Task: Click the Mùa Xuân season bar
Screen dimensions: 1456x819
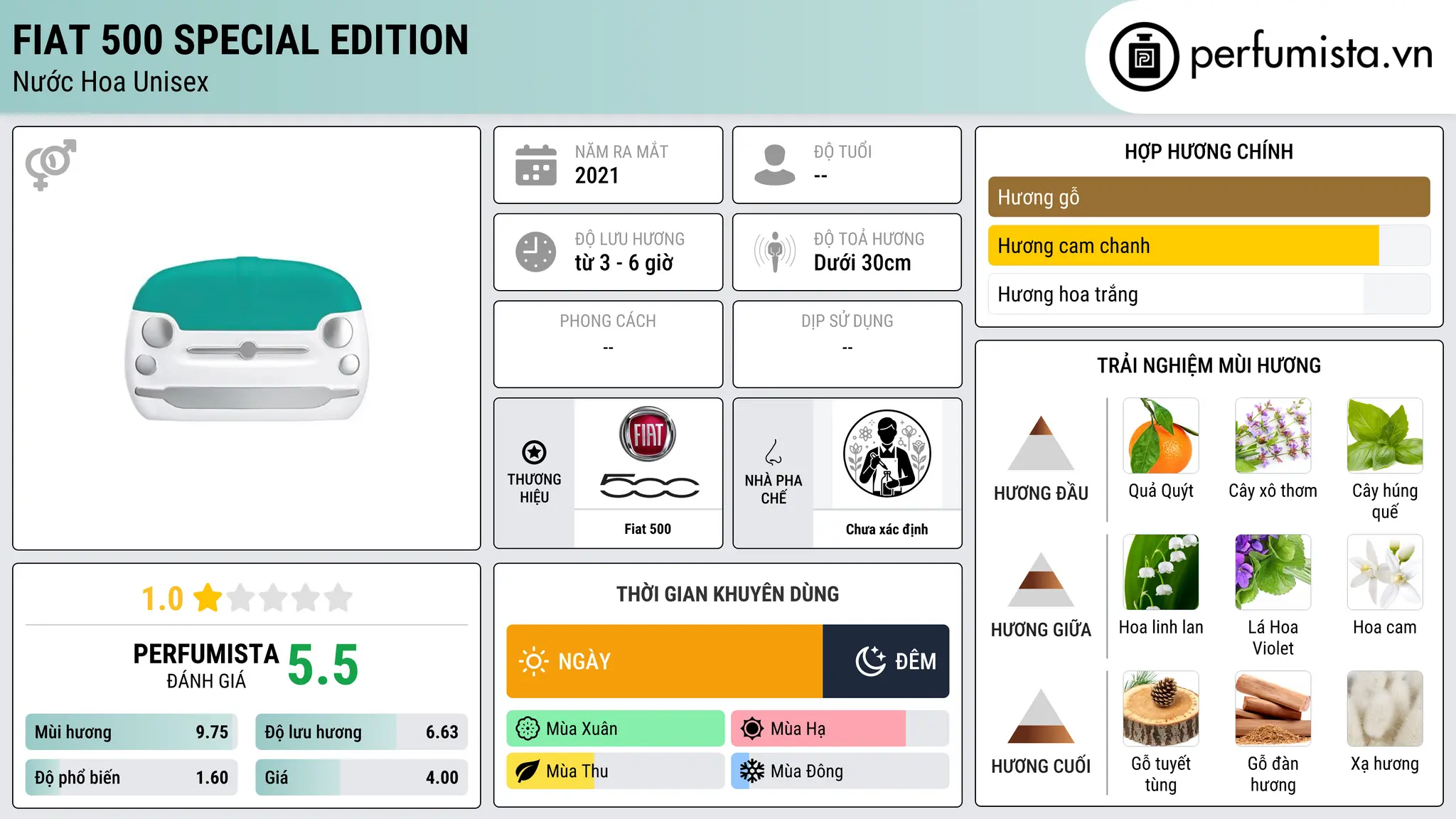Action: click(x=616, y=729)
